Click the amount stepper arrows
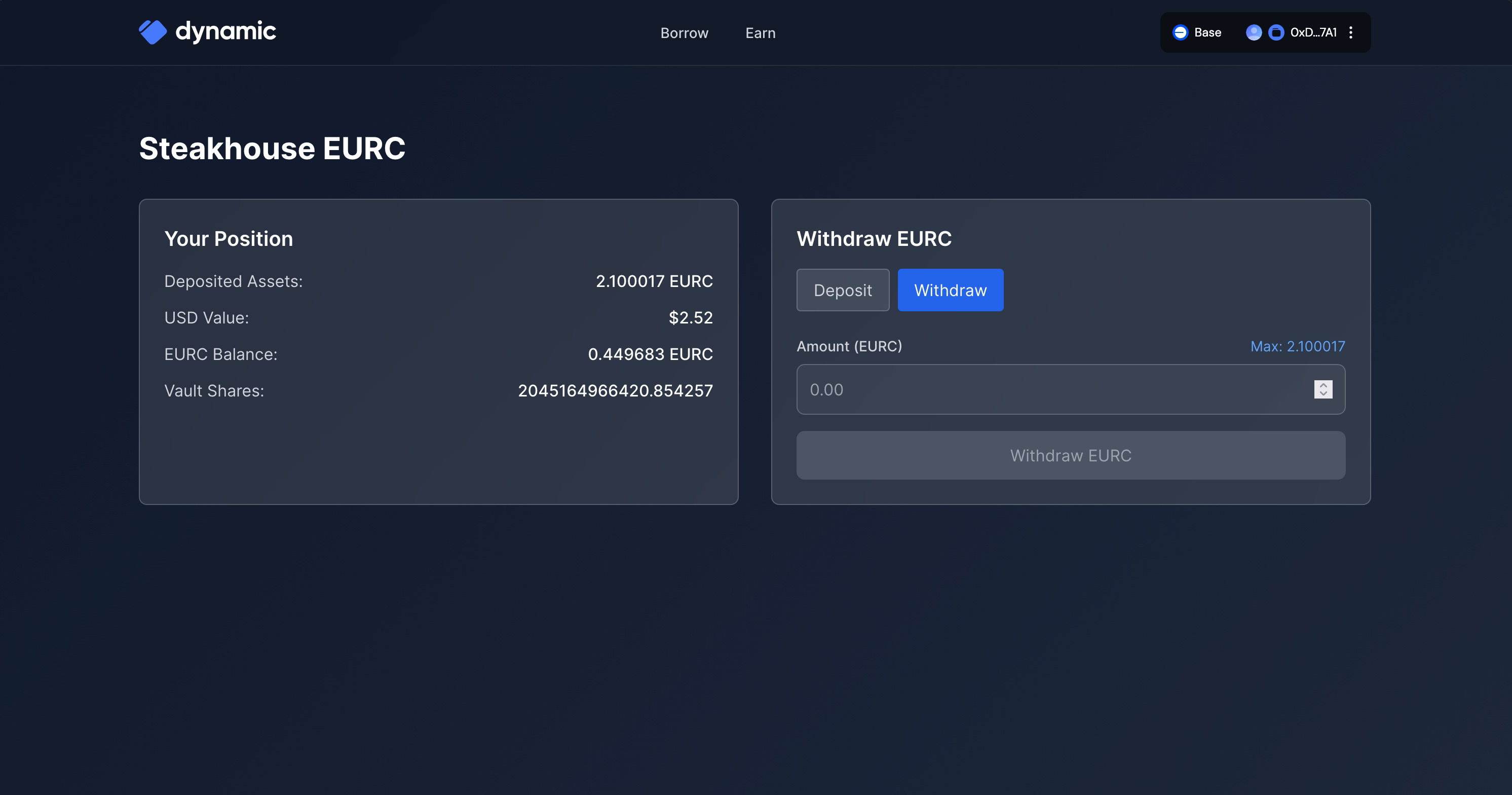 [x=1323, y=389]
